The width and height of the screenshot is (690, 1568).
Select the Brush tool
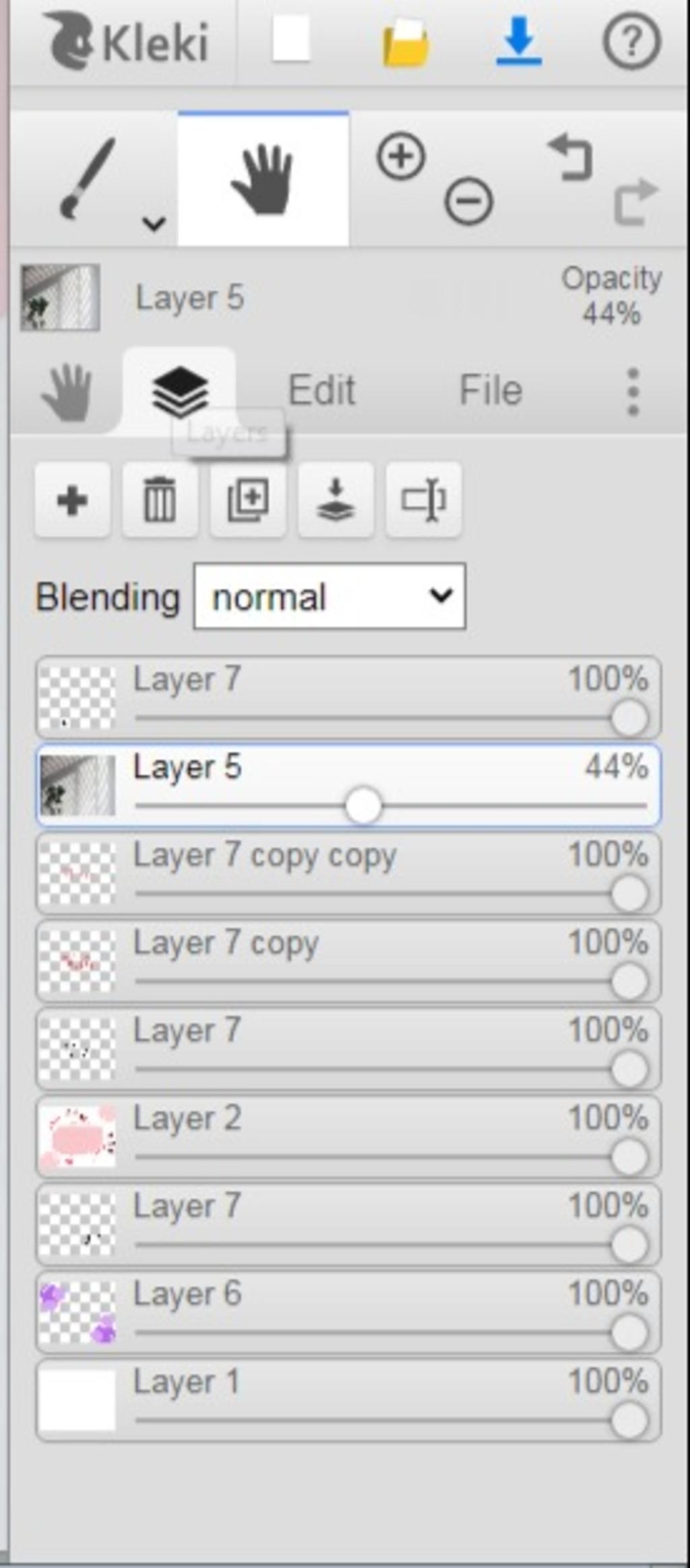(x=88, y=179)
